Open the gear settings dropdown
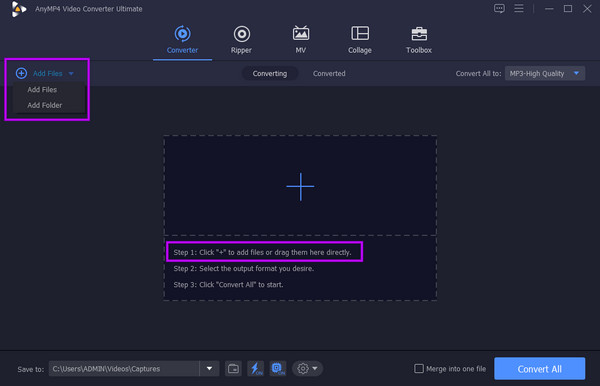Image resolution: width=600 pixels, height=386 pixels. (308, 369)
